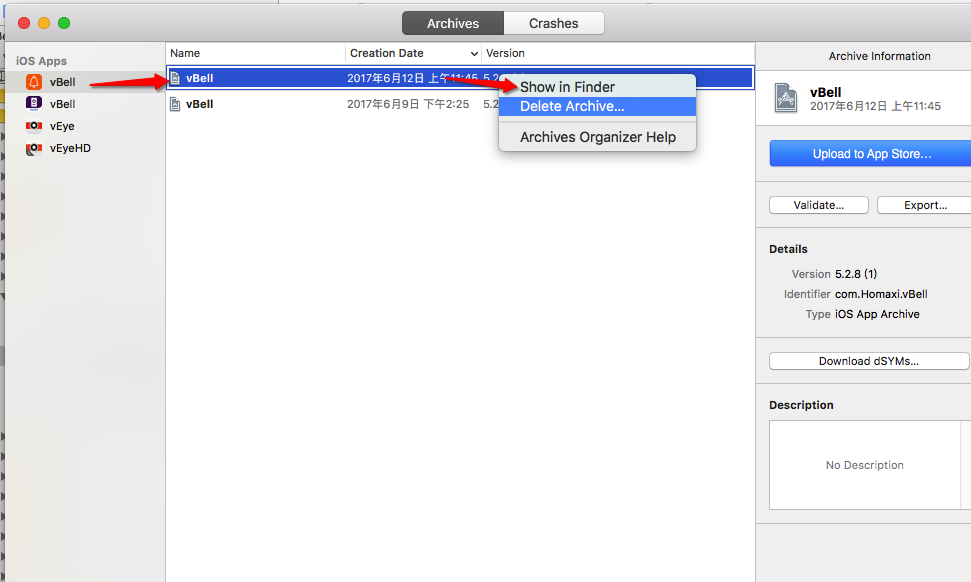Close the Organizer window with red button

24,23
